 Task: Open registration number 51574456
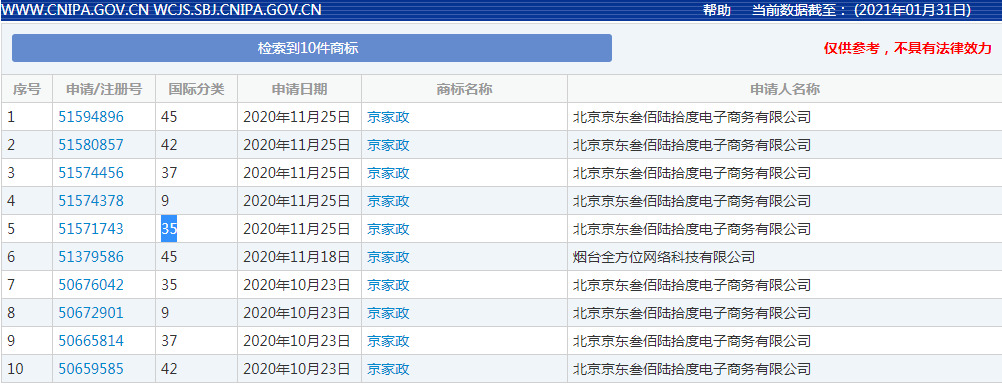(91, 173)
